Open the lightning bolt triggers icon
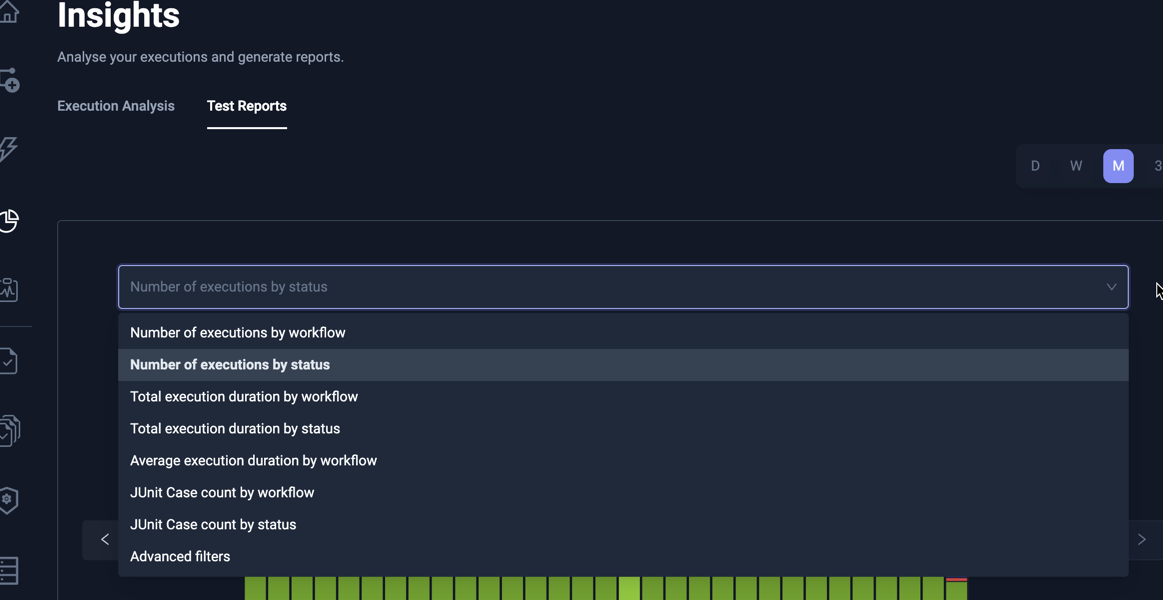The width and height of the screenshot is (1163, 600). tap(7, 149)
